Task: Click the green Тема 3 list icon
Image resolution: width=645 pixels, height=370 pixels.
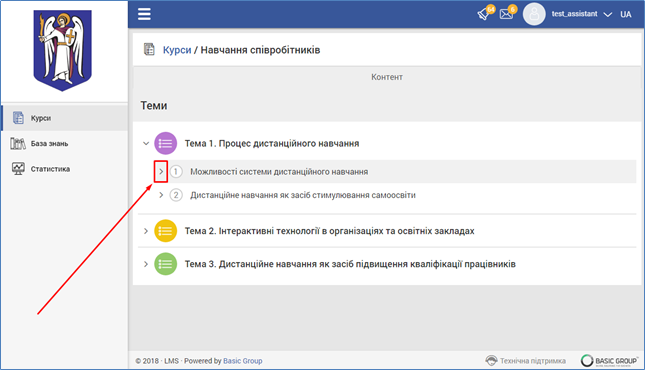Action: (165, 264)
